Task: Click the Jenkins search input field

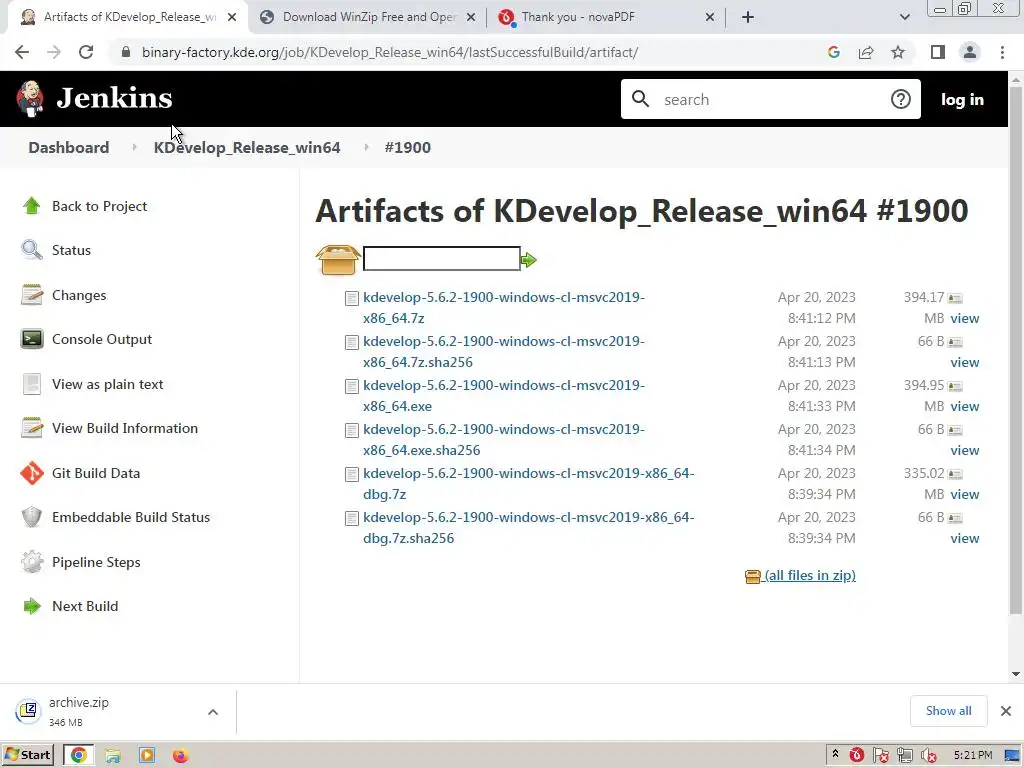Action: tap(771, 99)
